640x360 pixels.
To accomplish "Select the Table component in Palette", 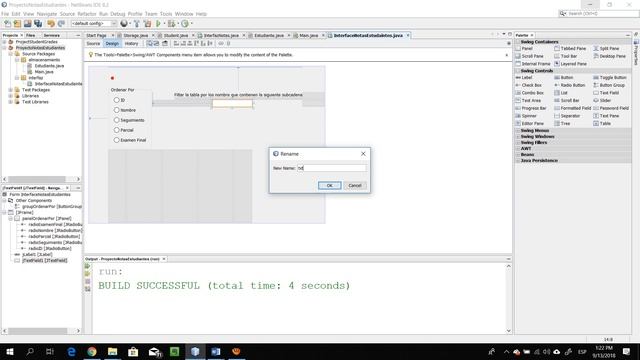I will click(602, 123).
